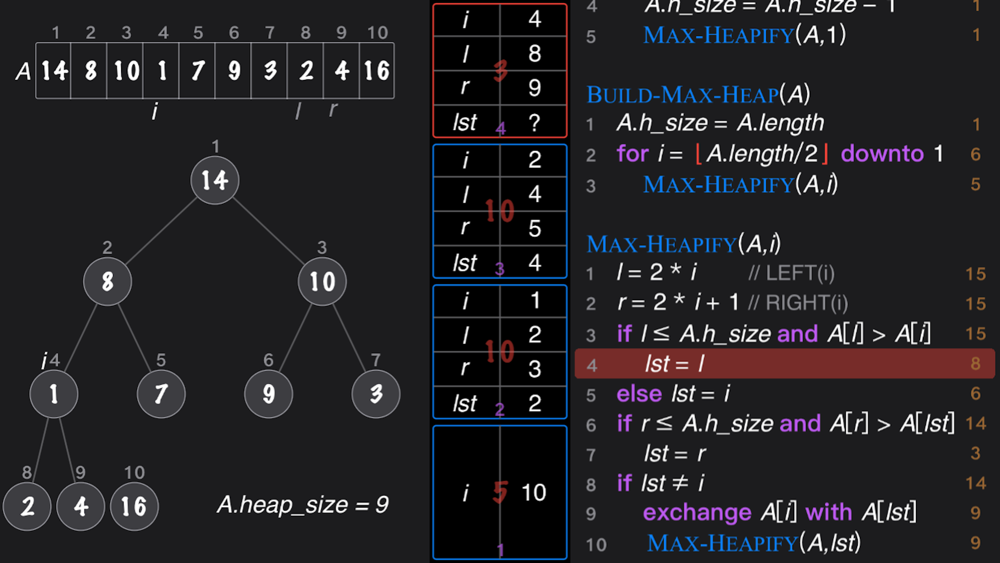Select the 'lst = r' line

[675, 453]
